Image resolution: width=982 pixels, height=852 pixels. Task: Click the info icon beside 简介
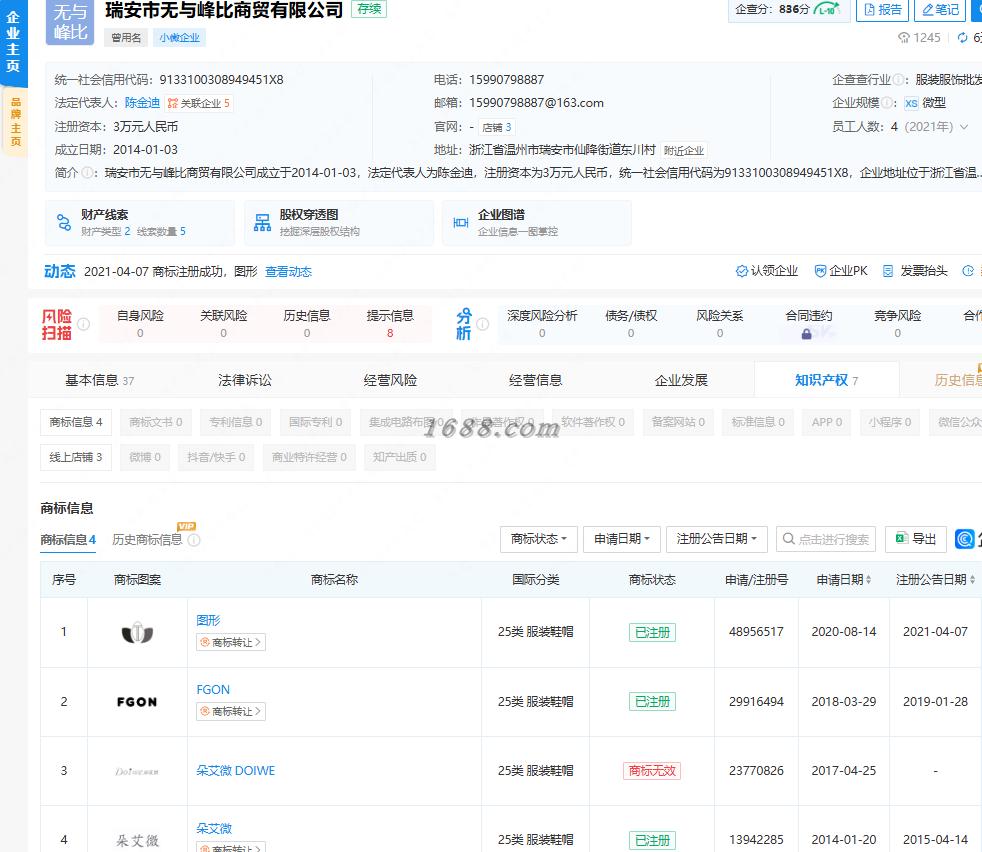click(88, 172)
